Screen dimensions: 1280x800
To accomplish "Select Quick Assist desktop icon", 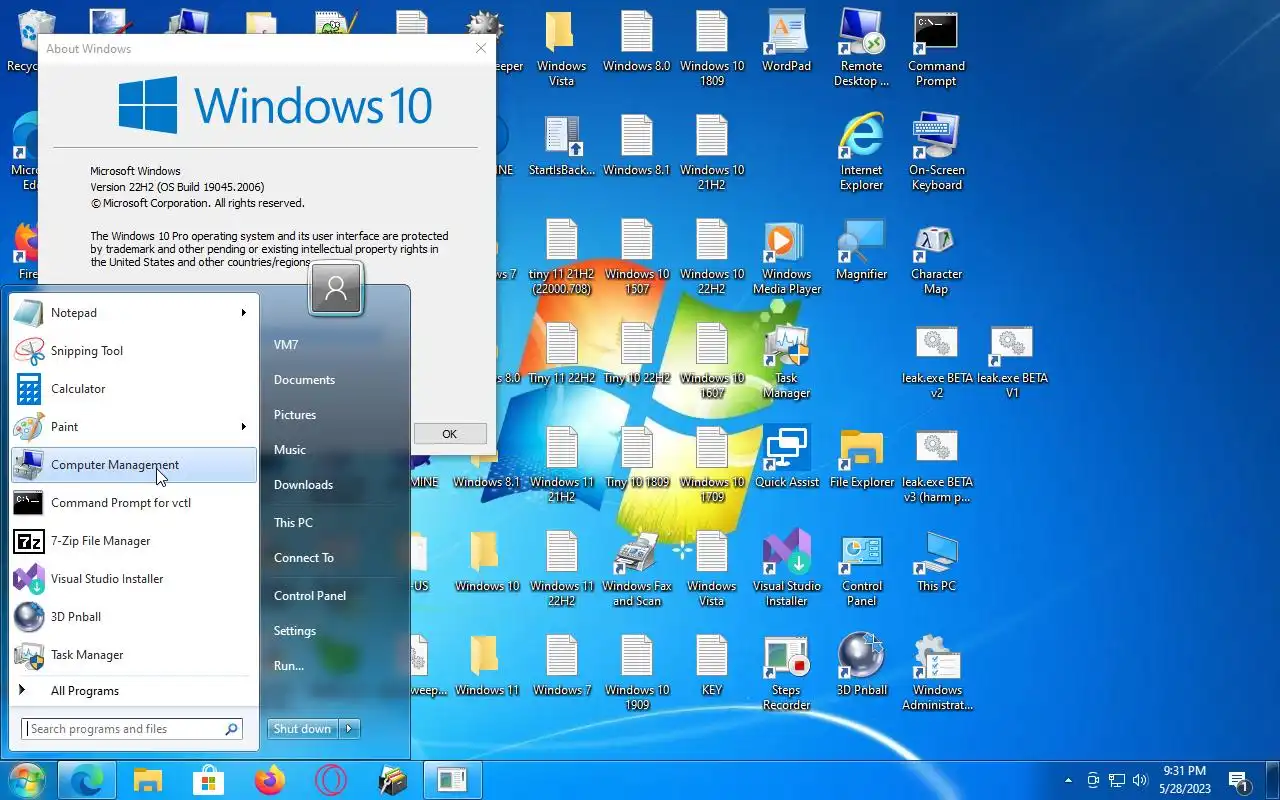I will pos(787,458).
